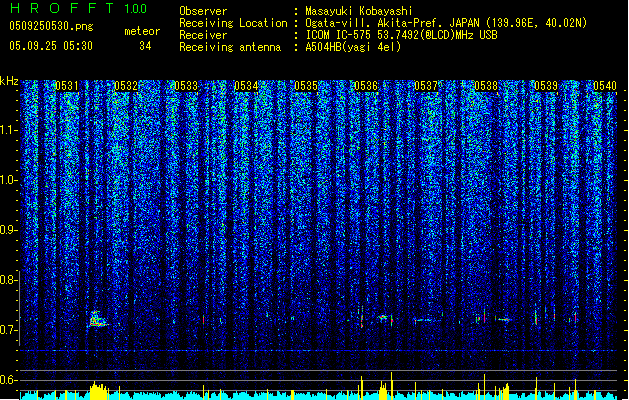Select the filename 0509250530.png

pos(51,26)
